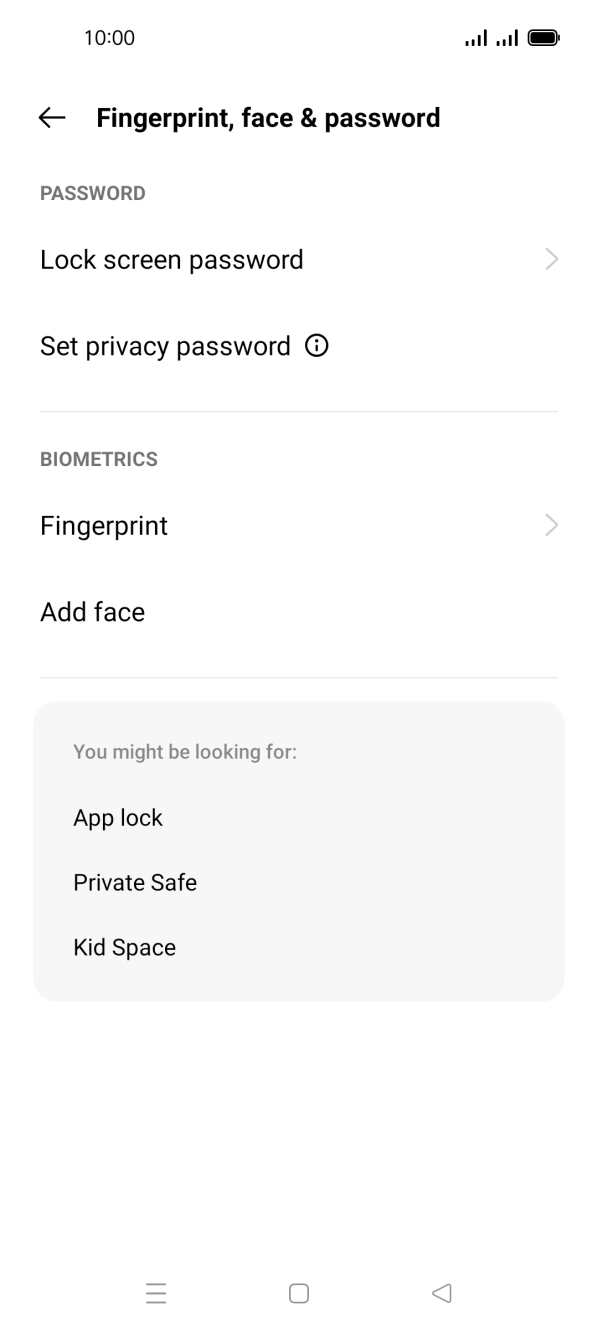Select Set privacy password
The width and height of the screenshot is (598, 1330).
165,346
